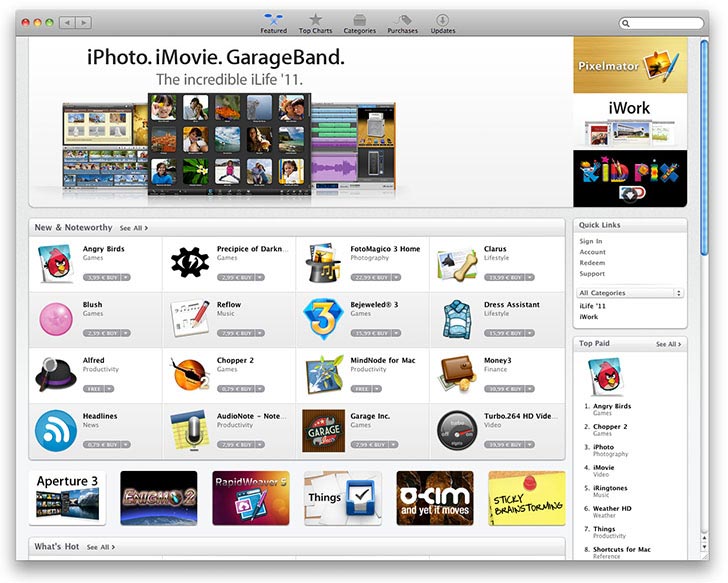Open the pink Blush app icon

(56, 319)
